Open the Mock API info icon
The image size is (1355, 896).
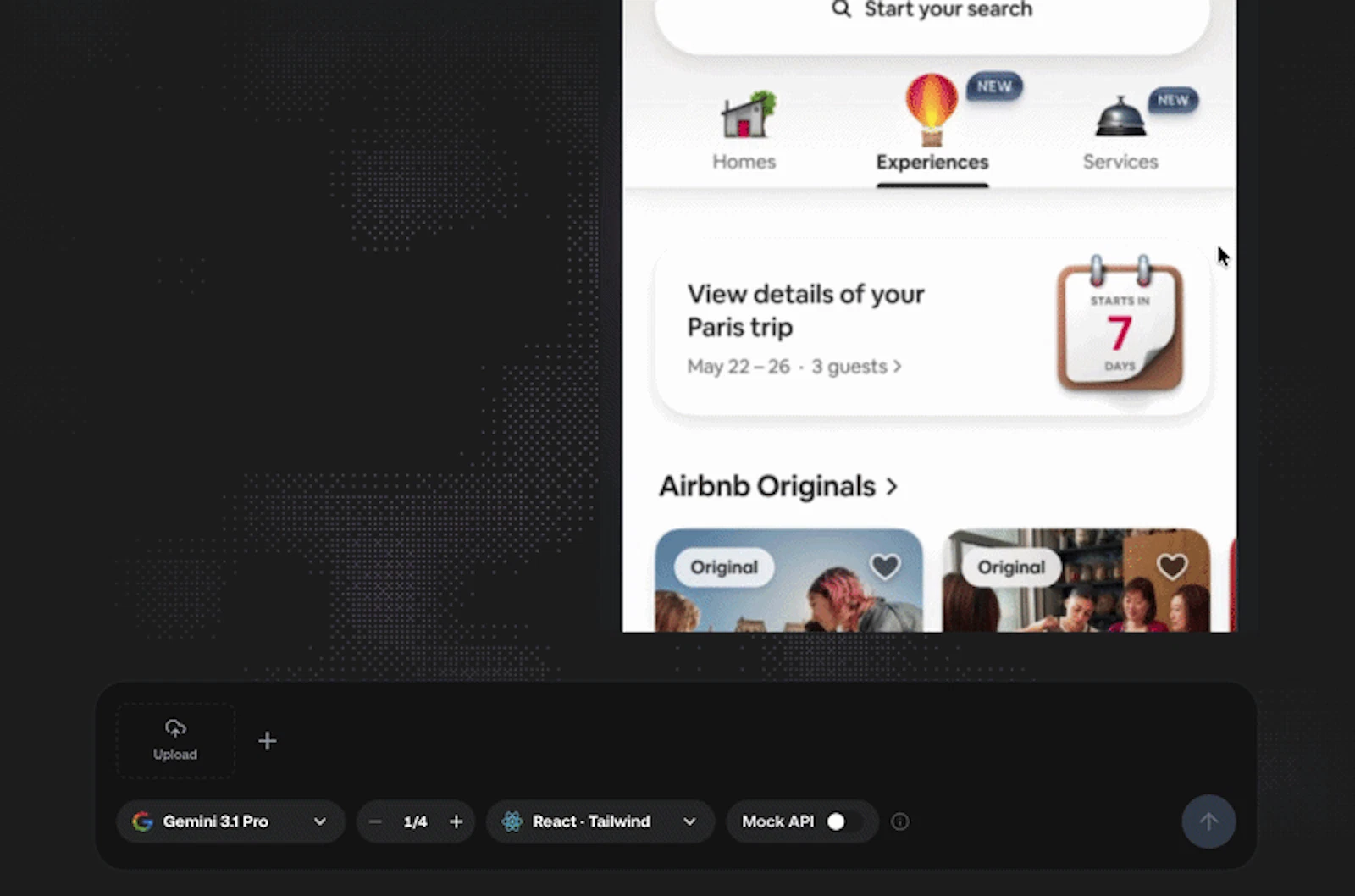[900, 821]
